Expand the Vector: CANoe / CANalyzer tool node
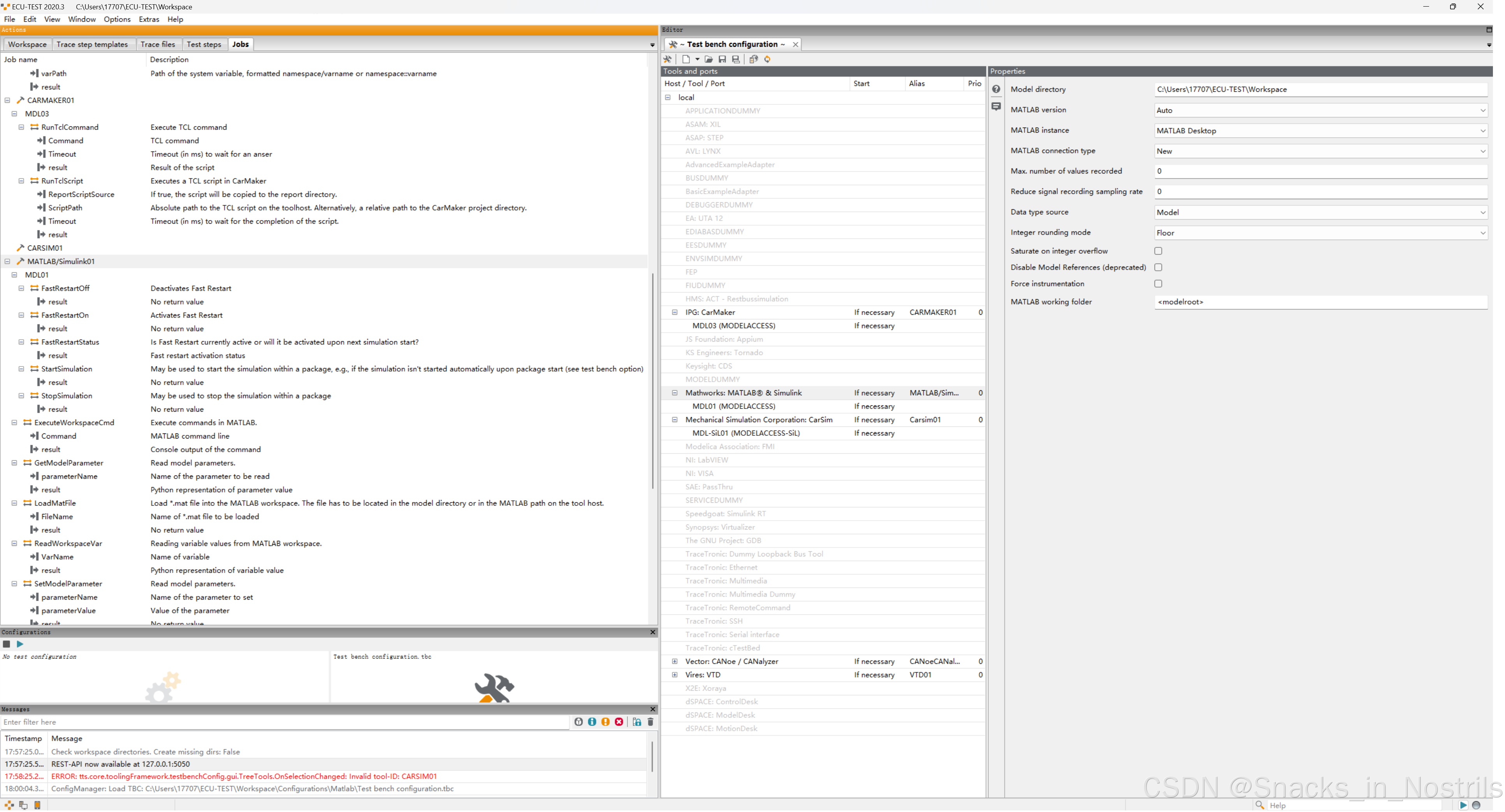Viewport: 1505px width, 812px height. pyautogui.click(x=675, y=661)
